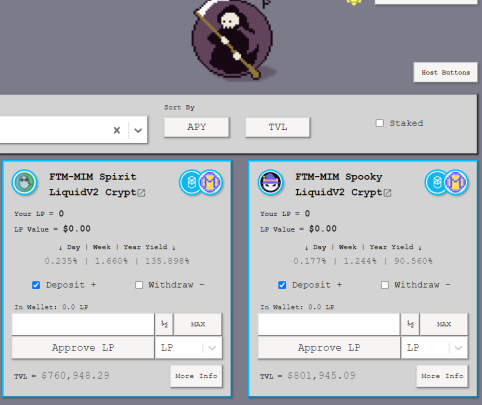Click the 0.177% day yield value
The height and width of the screenshot is (405, 482).
point(310,261)
